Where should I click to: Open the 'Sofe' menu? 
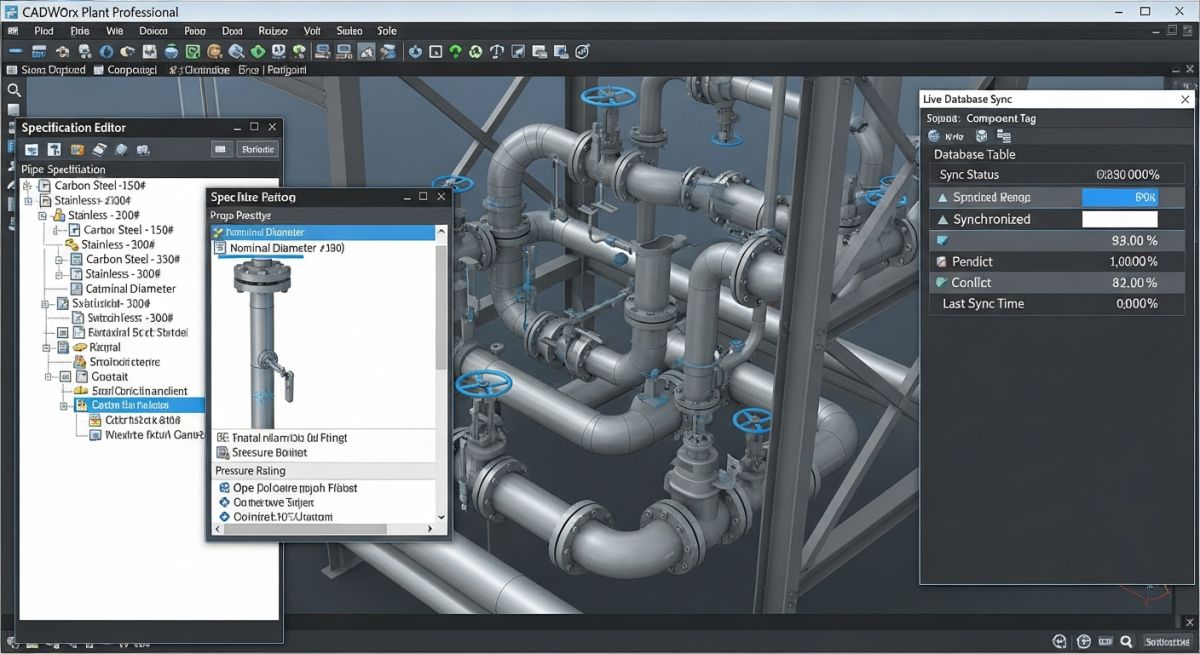point(389,31)
